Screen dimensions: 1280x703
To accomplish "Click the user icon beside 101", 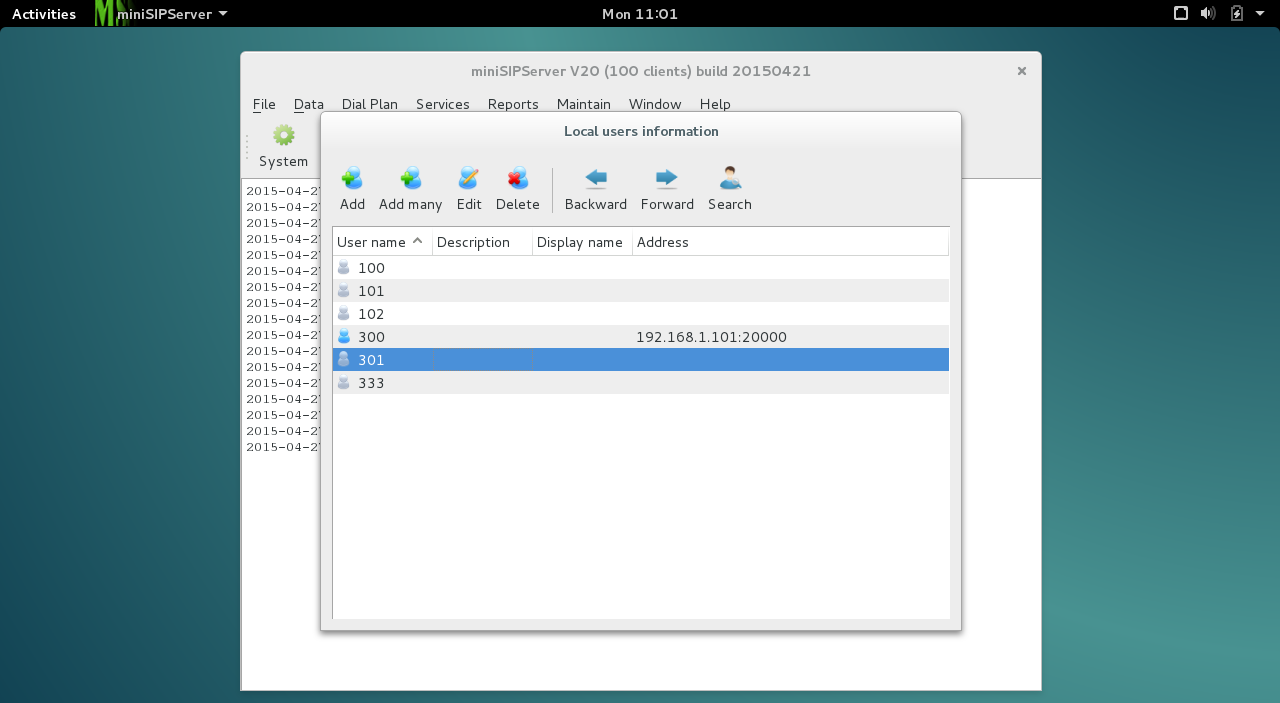I will tap(344, 291).
